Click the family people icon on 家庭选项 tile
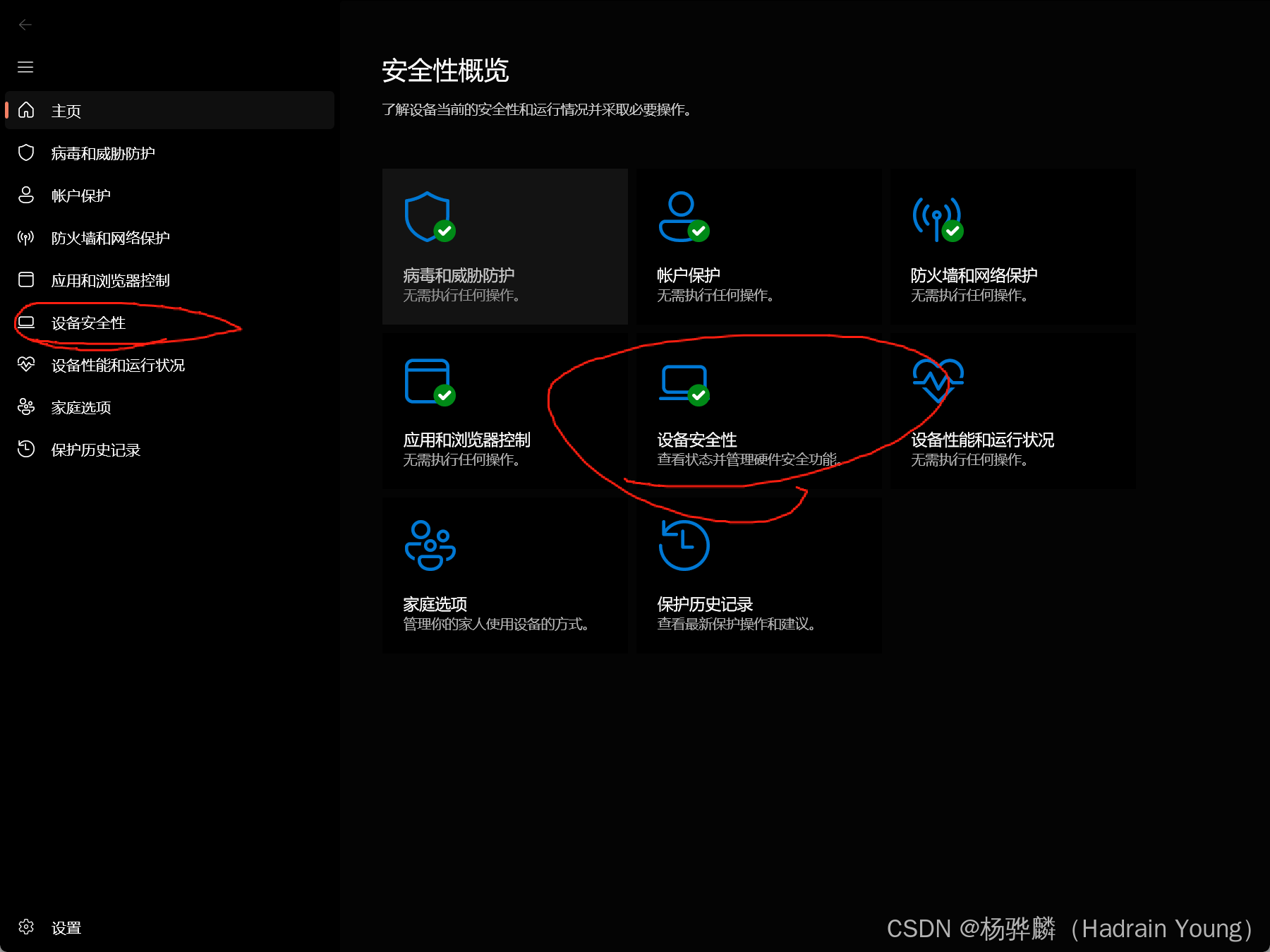Image resolution: width=1270 pixels, height=952 pixels. point(430,545)
